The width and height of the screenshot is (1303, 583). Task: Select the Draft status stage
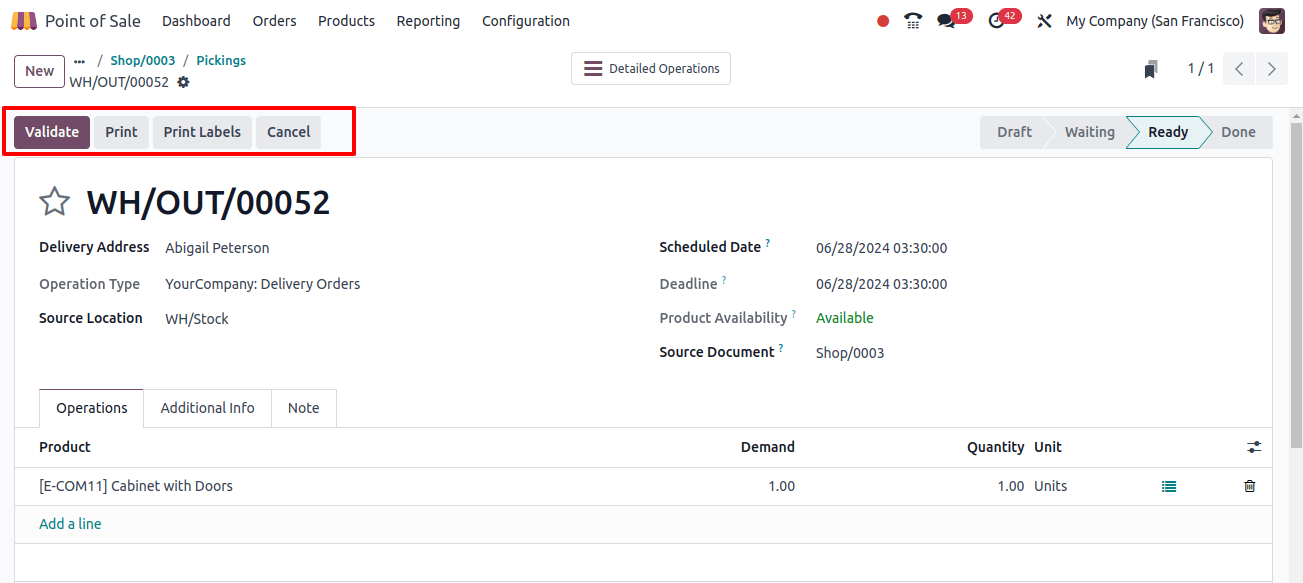(1014, 132)
